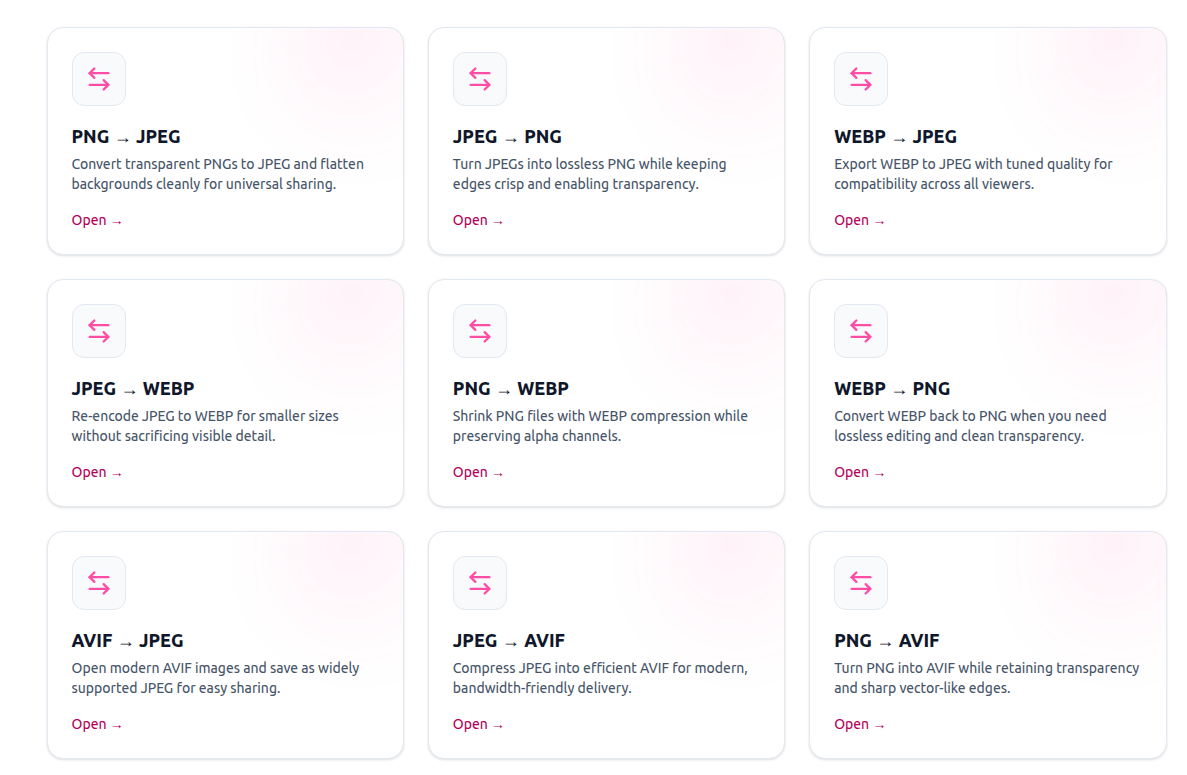Click the swap icon on PNG → AVIF card

coord(860,582)
